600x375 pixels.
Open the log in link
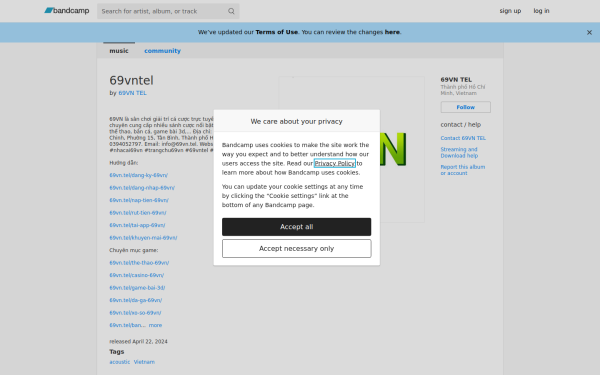(541, 11)
